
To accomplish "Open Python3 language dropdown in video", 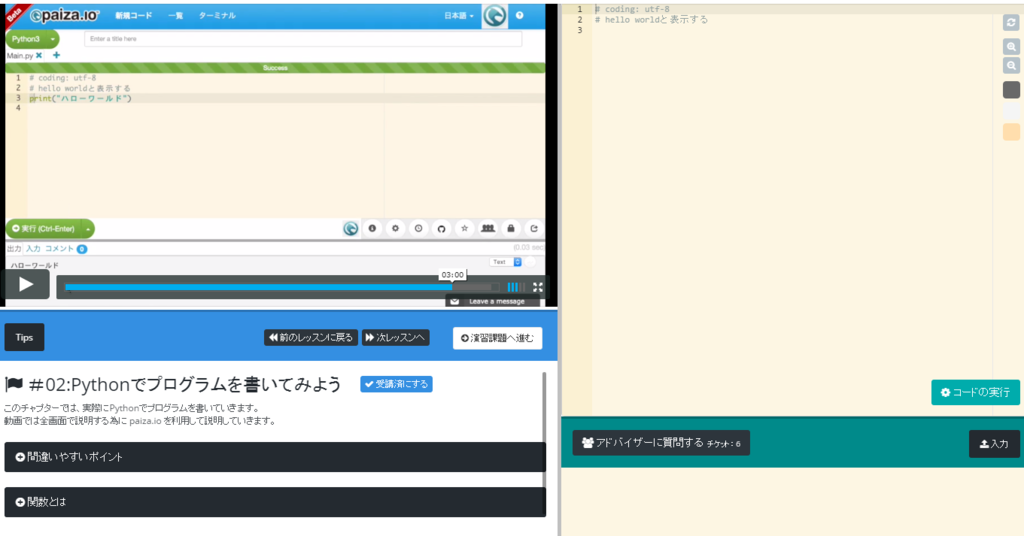I will coord(32,39).
